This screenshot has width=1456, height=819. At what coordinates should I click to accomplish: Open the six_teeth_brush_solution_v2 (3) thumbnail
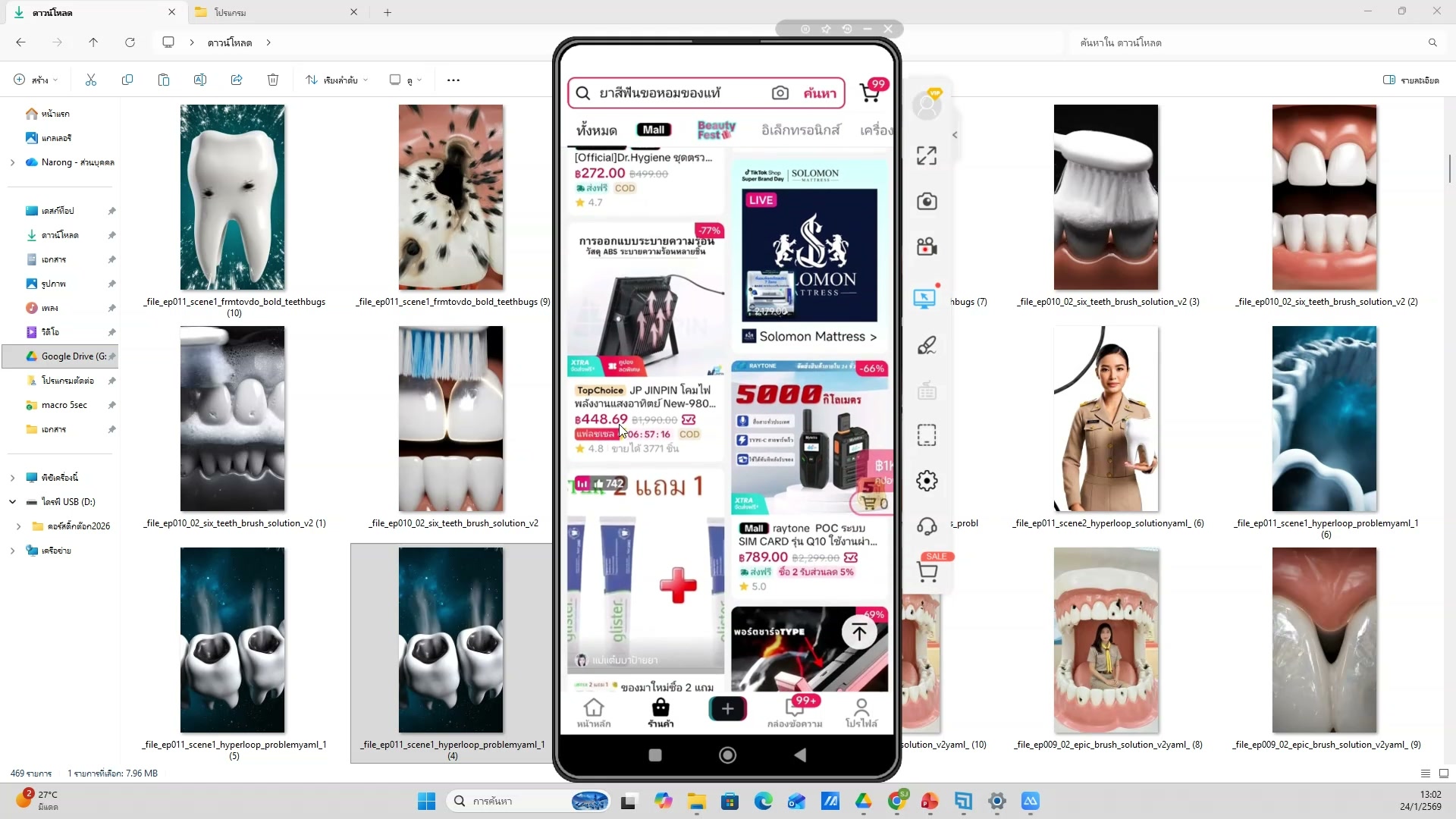click(1106, 197)
